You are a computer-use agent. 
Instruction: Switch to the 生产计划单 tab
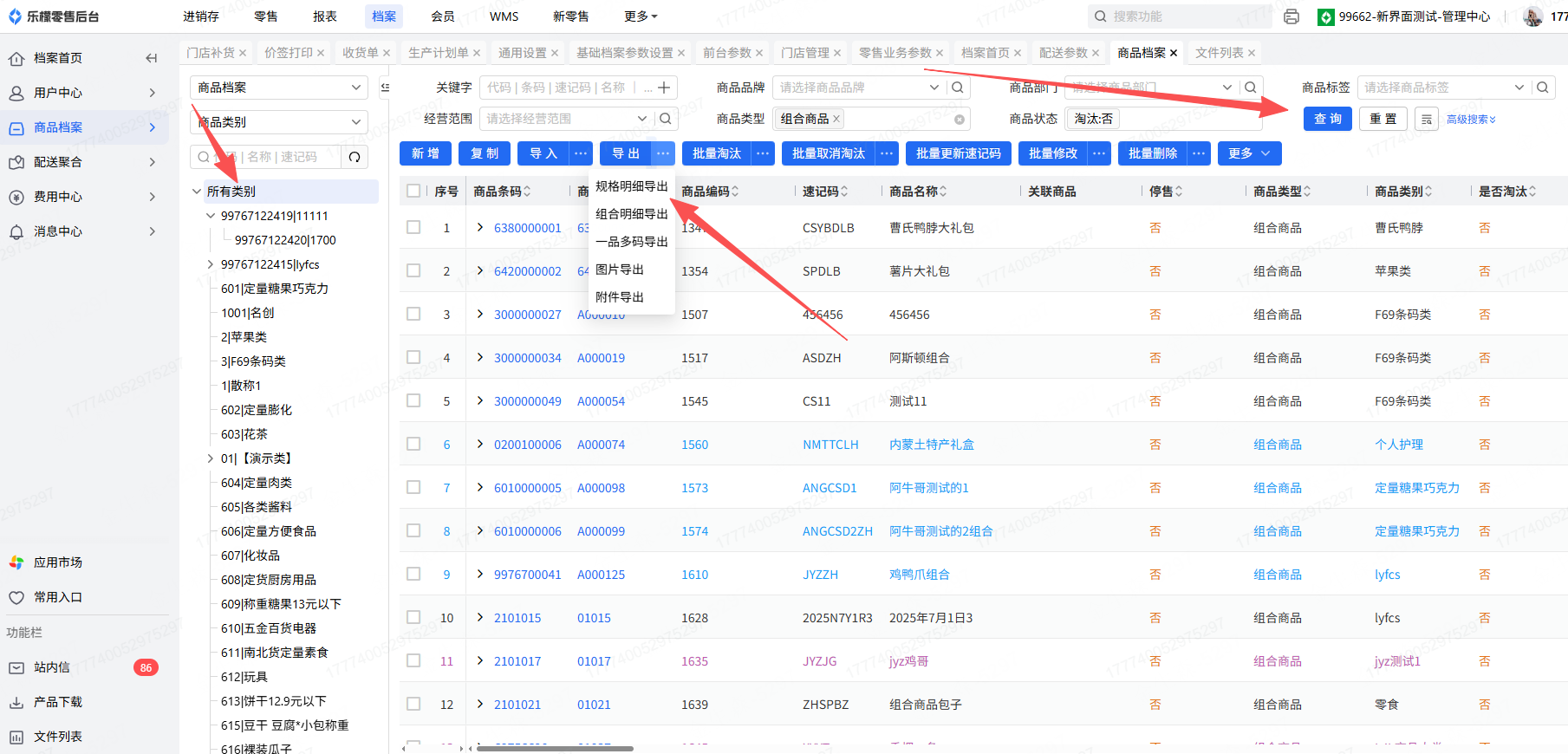(439, 53)
